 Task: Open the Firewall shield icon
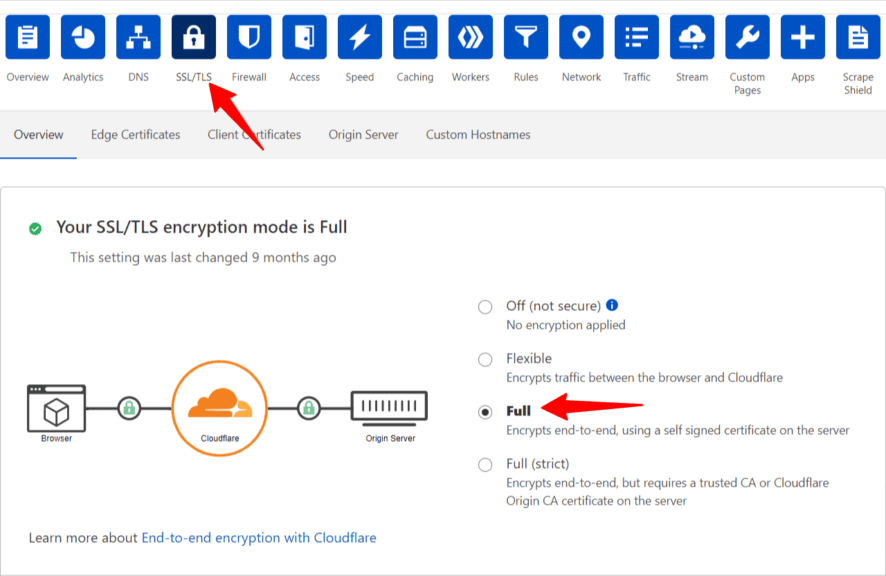[249, 37]
